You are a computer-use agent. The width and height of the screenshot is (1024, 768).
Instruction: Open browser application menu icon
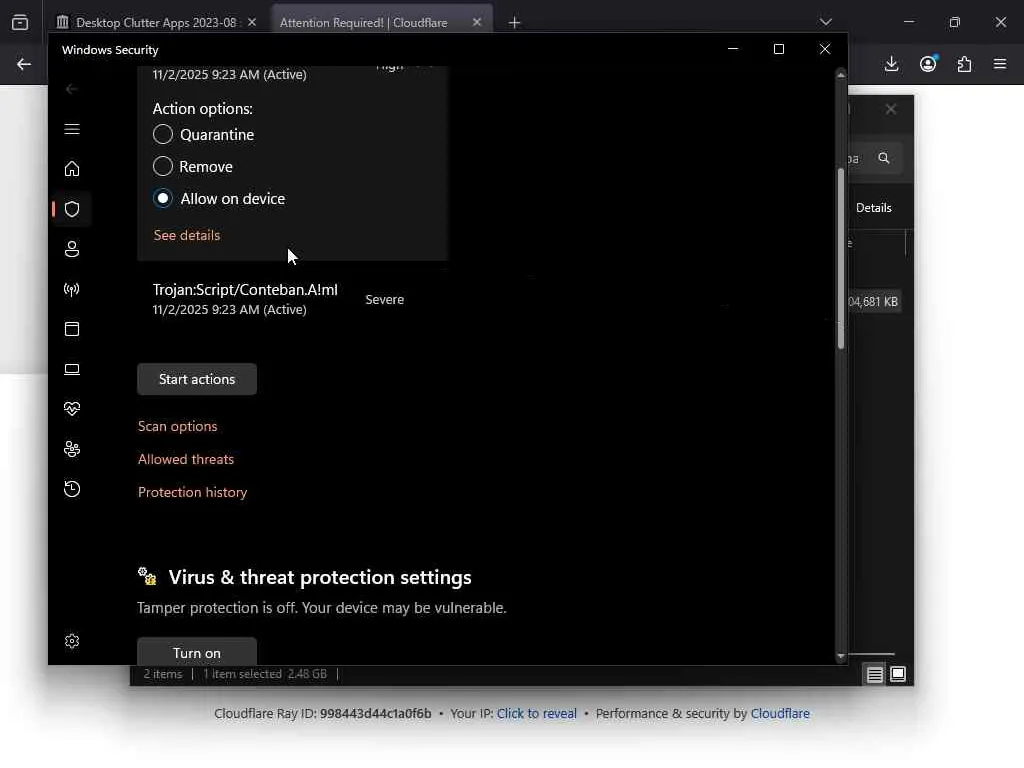1000,64
